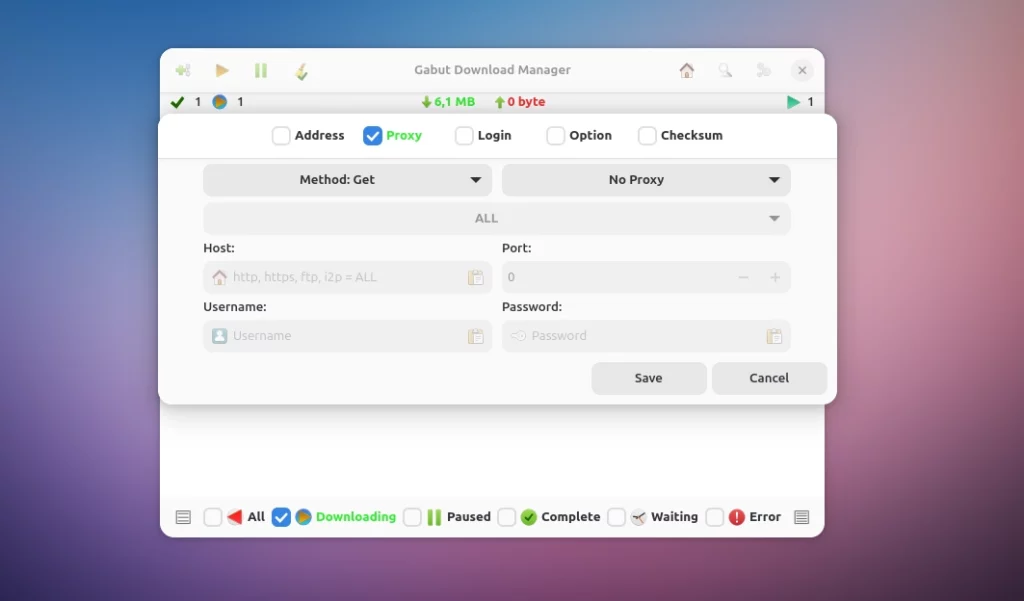Increase the Port value with the plus stepper
This screenshot has width=1024, height=601.
[775, 277]
